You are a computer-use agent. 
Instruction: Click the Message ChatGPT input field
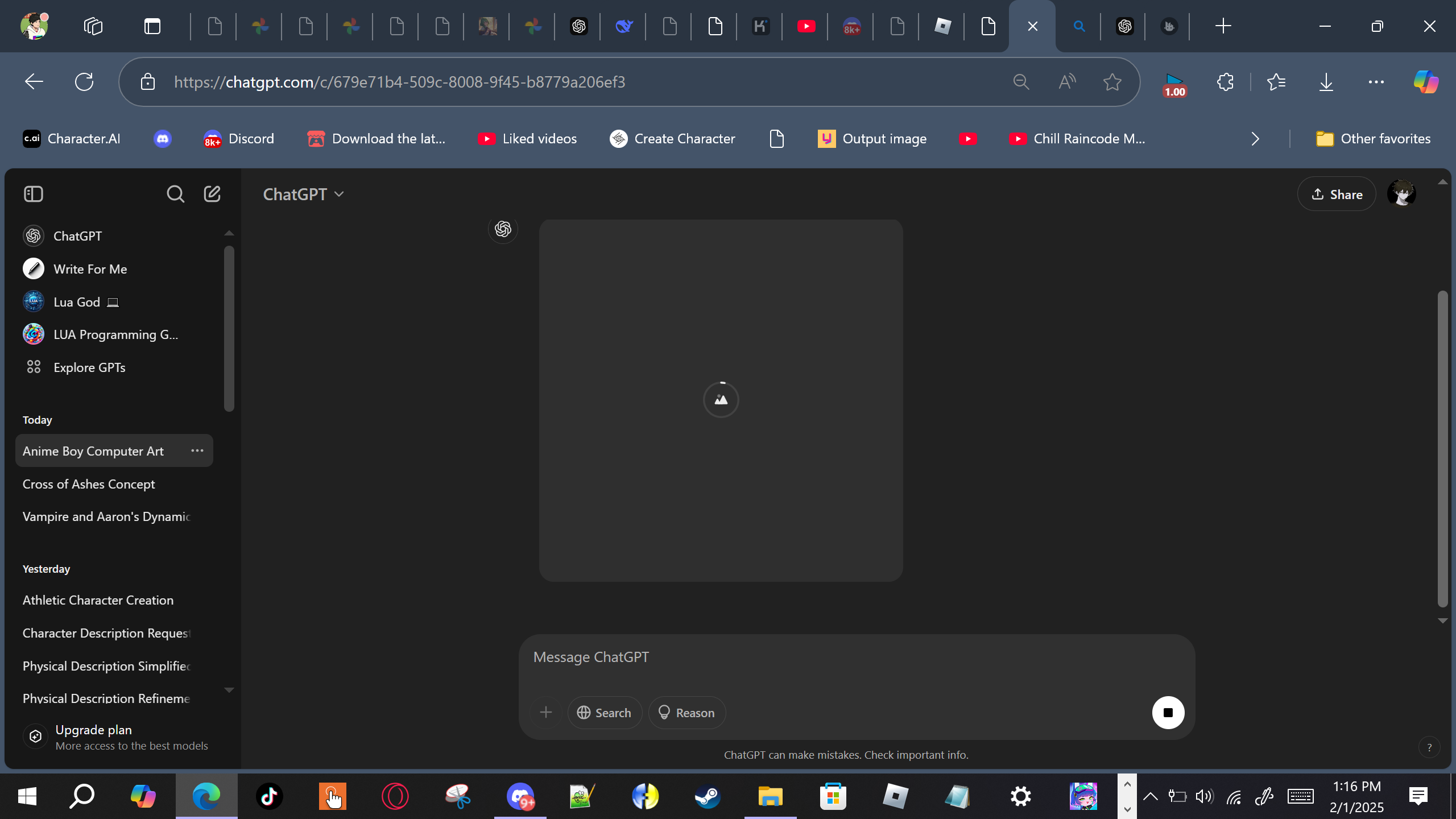click(x=853, y=657)
